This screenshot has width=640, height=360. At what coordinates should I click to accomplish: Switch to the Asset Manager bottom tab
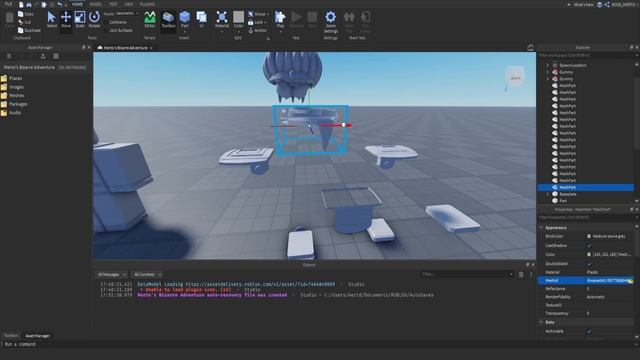point(38,336)
